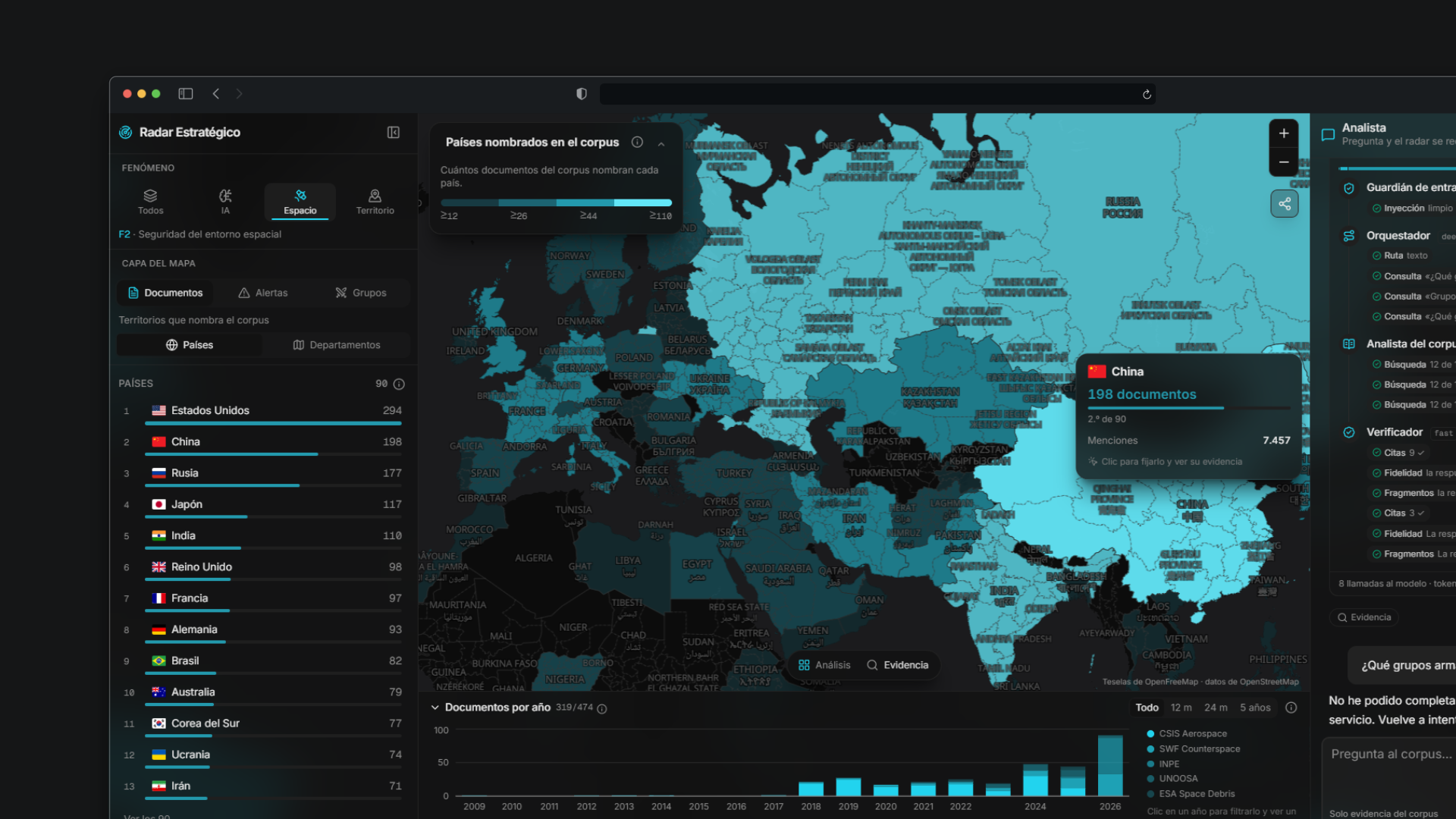1456x819 pixels.
Task: Open info icon beside Países nombrados title
Action: click(x=638, y=142)
